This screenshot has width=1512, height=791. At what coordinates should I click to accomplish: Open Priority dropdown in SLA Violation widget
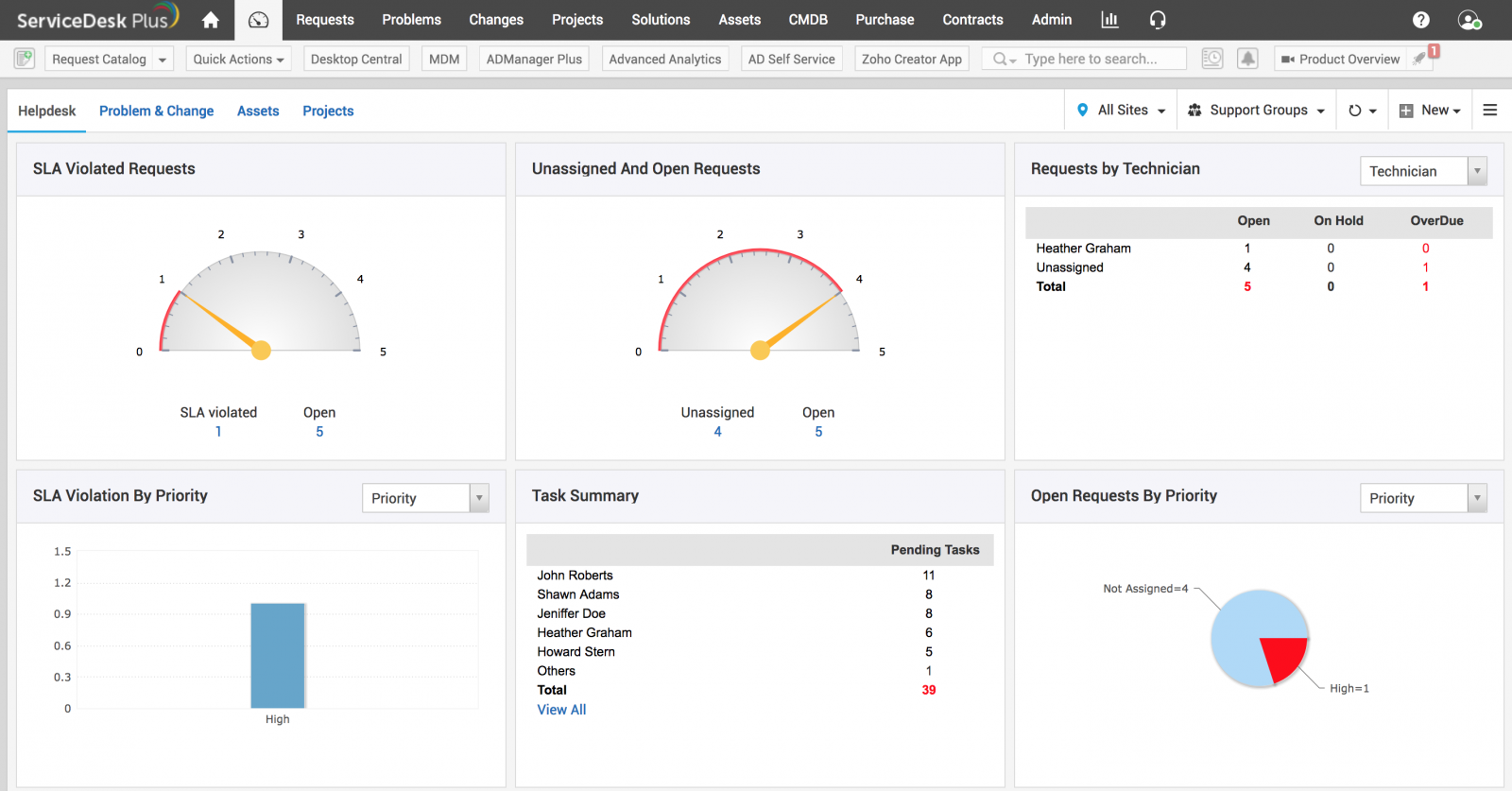pyautogui.click(x=425, y=498)
